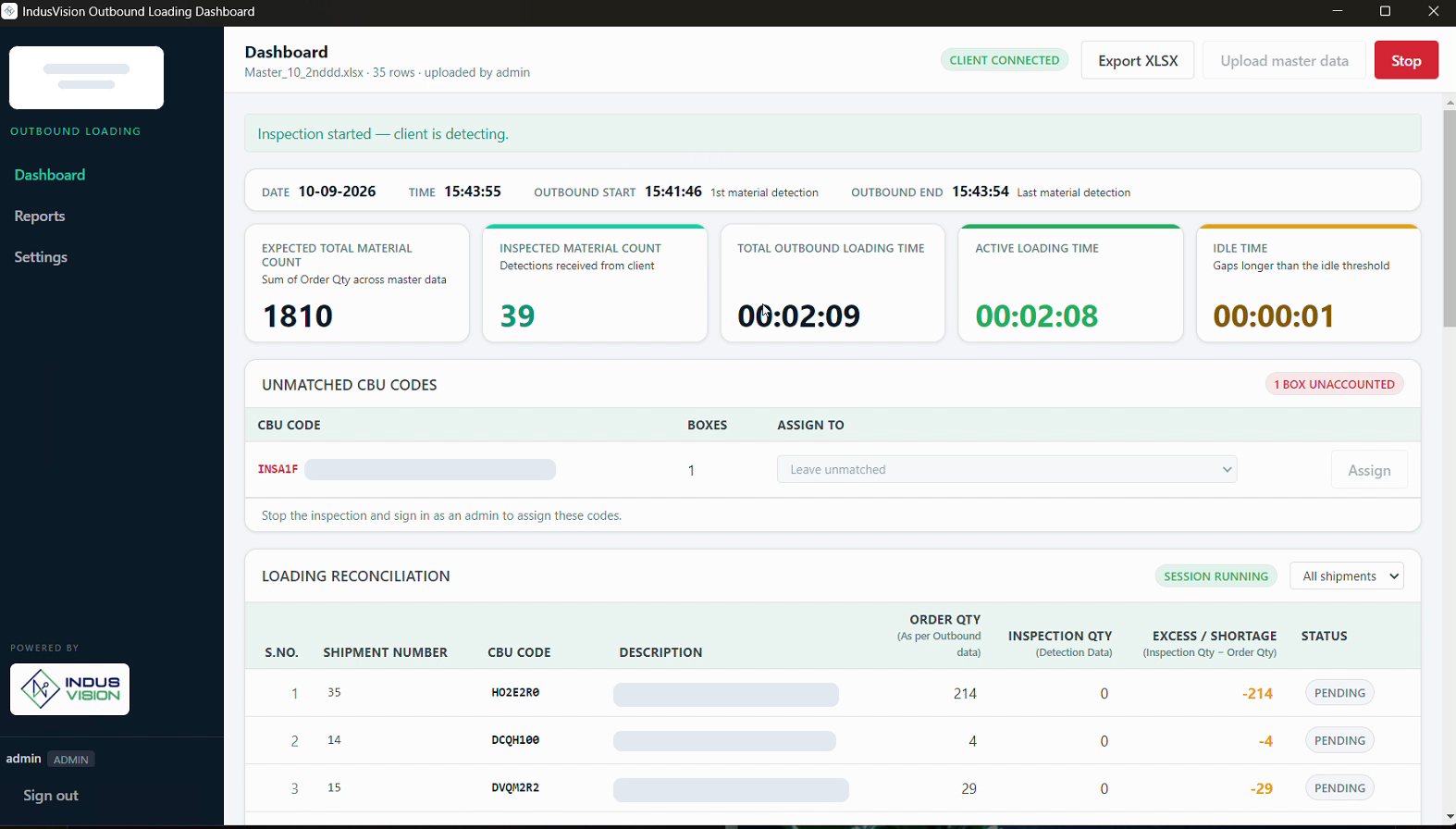Click CBU code DVQM2R2 in the table
1456x829 pixels.
(515, 788)
